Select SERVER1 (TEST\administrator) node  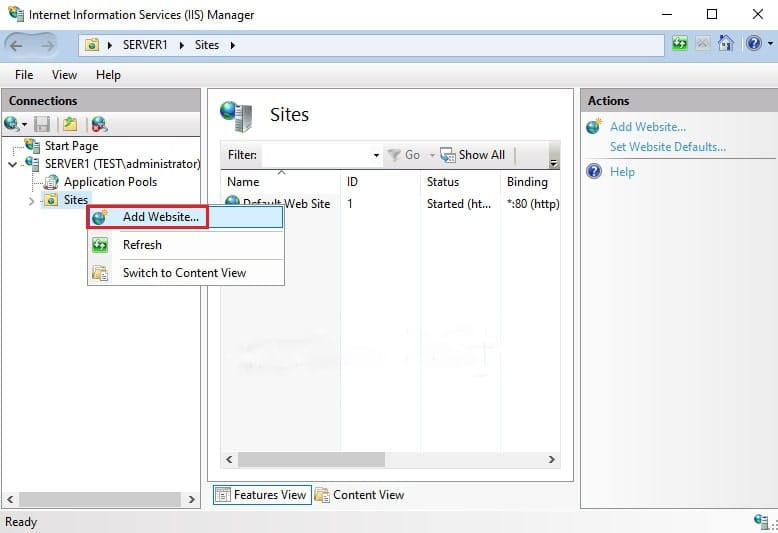(x=122, y=164)
